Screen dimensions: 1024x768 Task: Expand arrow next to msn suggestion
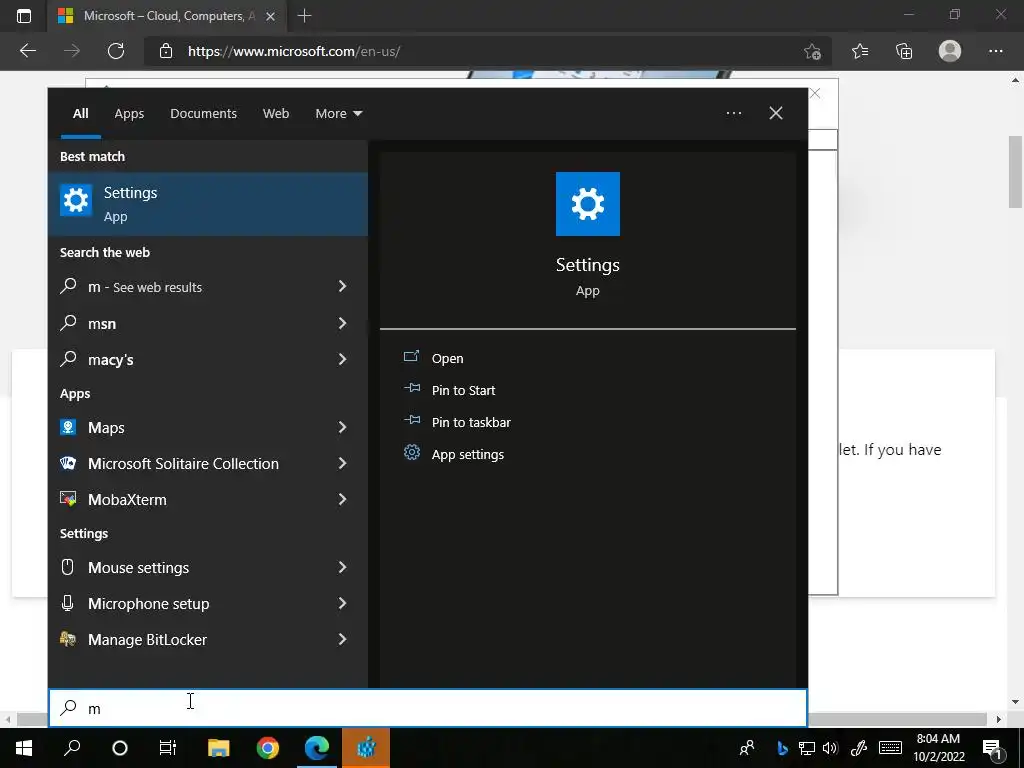(342, 323)
